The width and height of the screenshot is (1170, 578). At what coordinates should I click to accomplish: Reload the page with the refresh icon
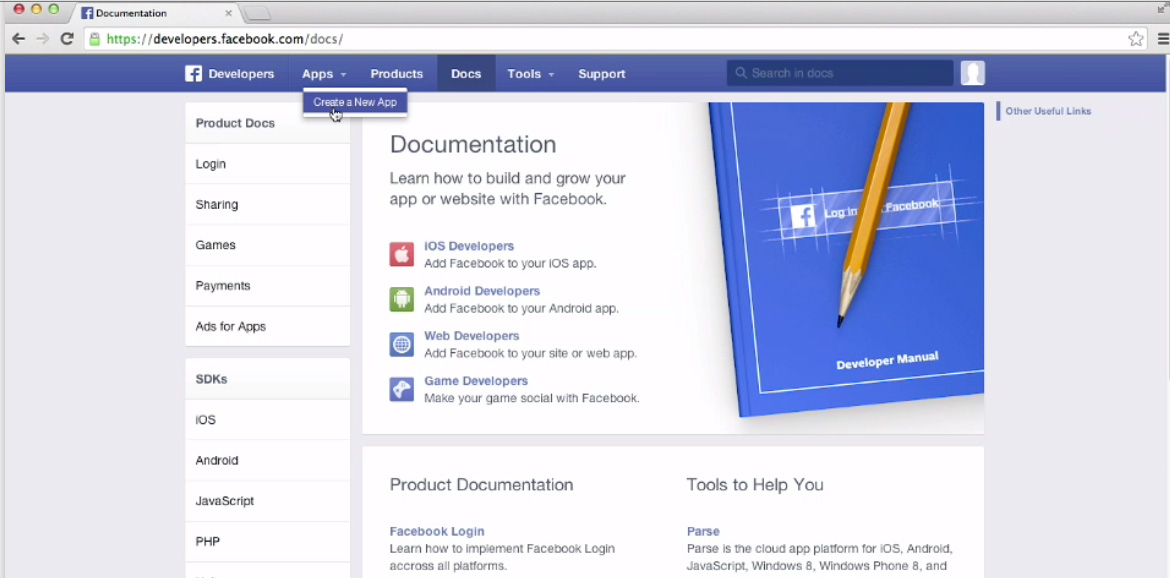coord(67,39)
